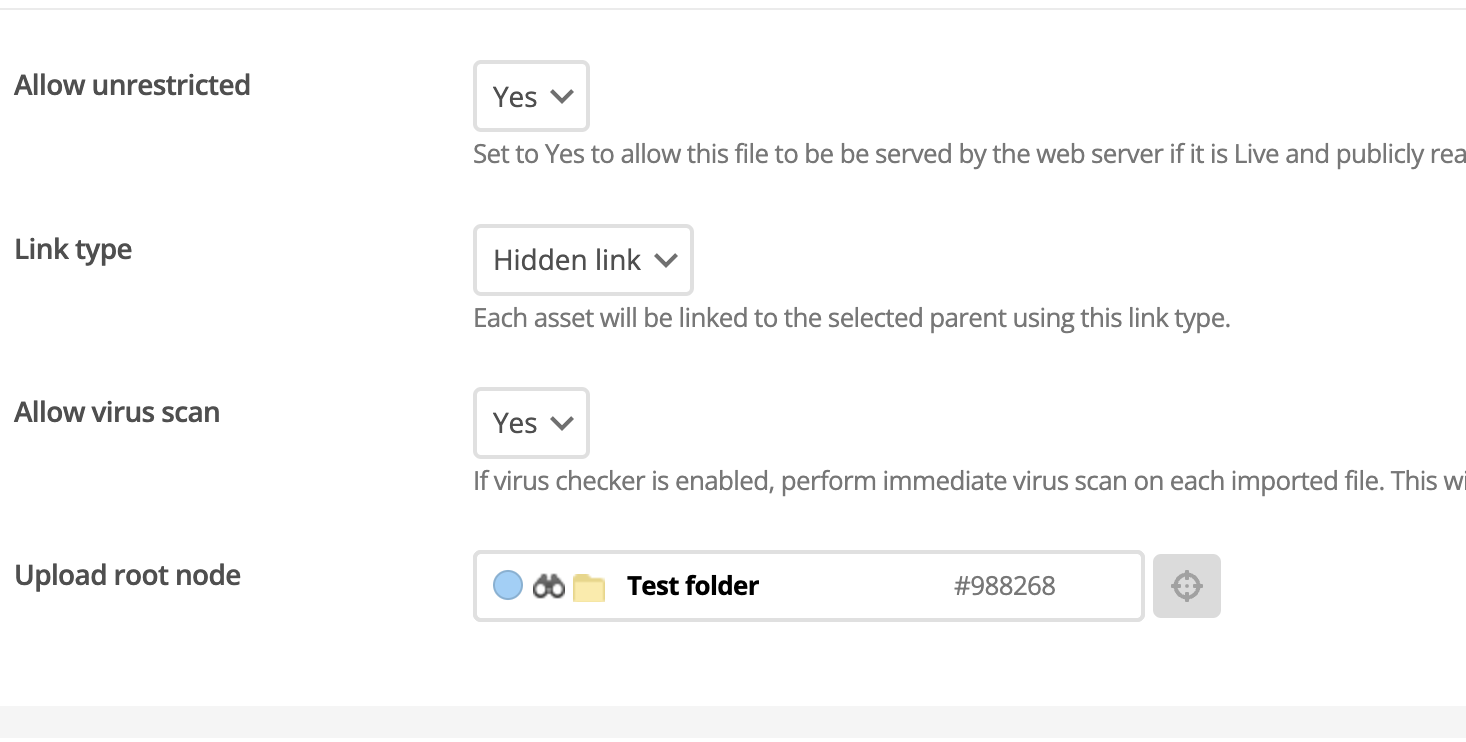Click the help text about selected parent link type
The image size is (1466, 742).
point(851,319)
